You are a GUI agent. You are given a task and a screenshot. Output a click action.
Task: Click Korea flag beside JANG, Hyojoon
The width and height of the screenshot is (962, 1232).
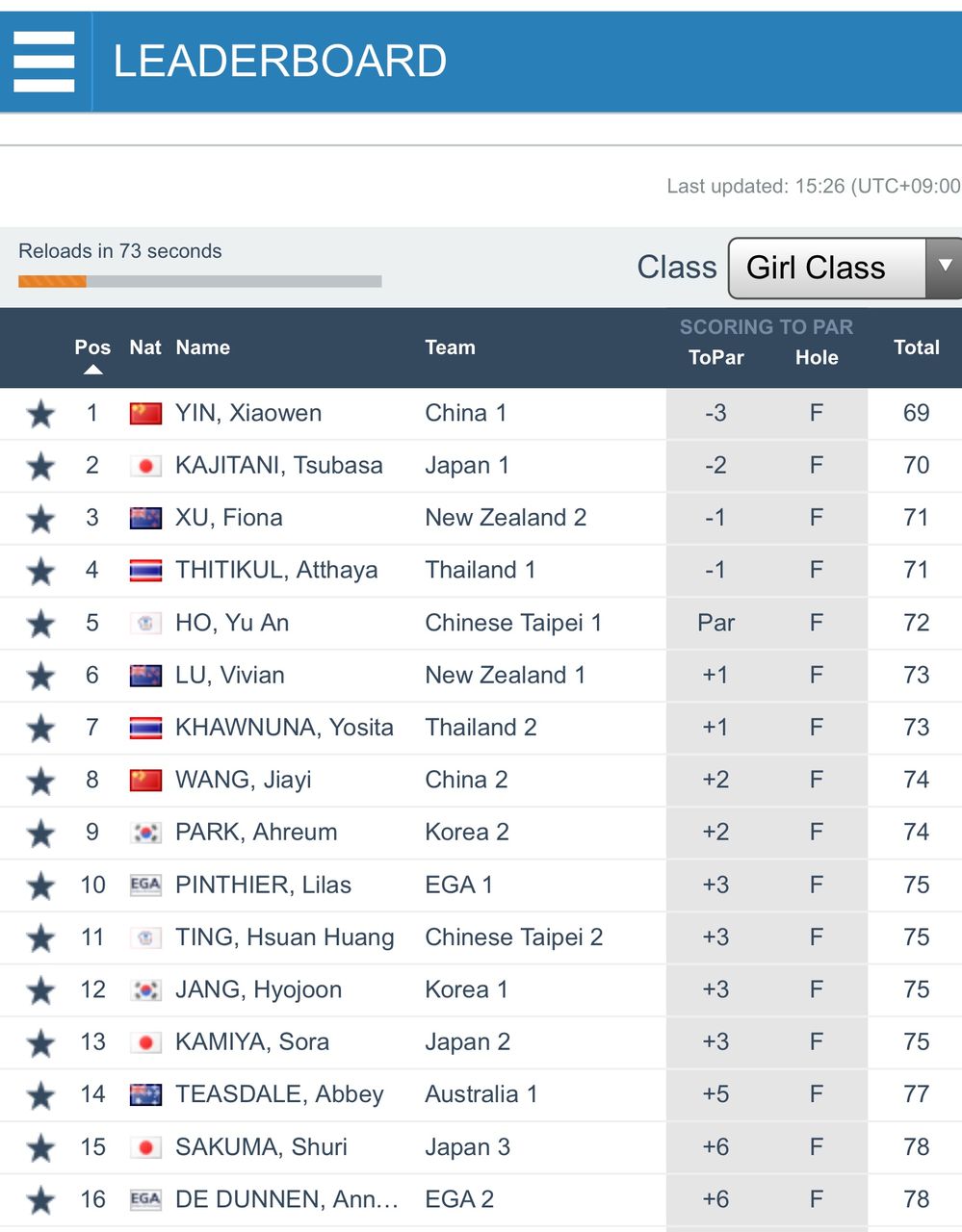145,989
